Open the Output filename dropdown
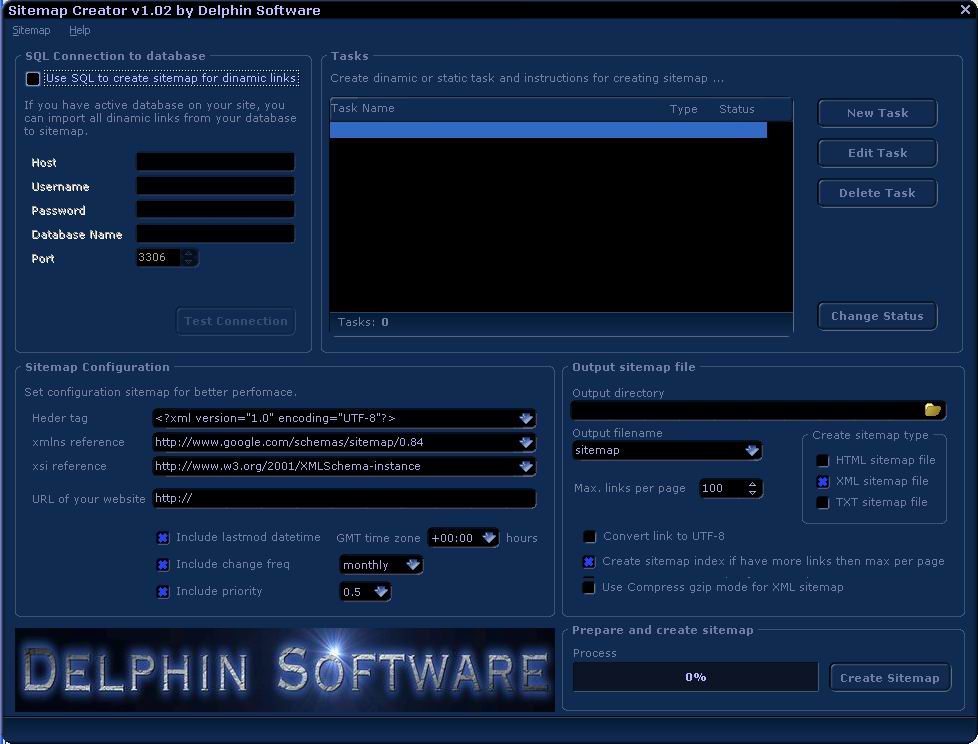 click(752, 450)
